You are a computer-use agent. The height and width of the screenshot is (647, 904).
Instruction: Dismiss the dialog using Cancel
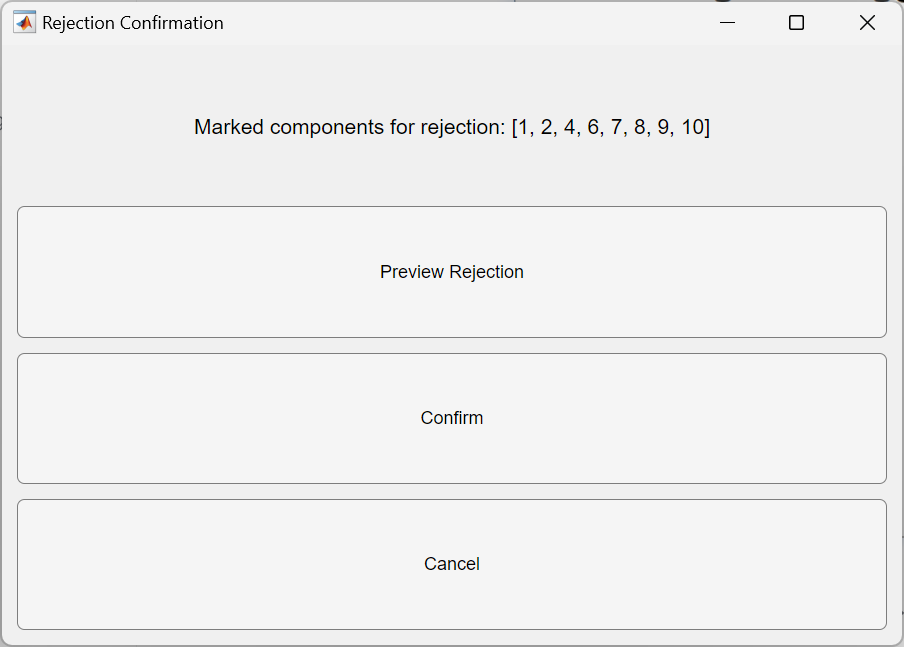click(452, 564)
